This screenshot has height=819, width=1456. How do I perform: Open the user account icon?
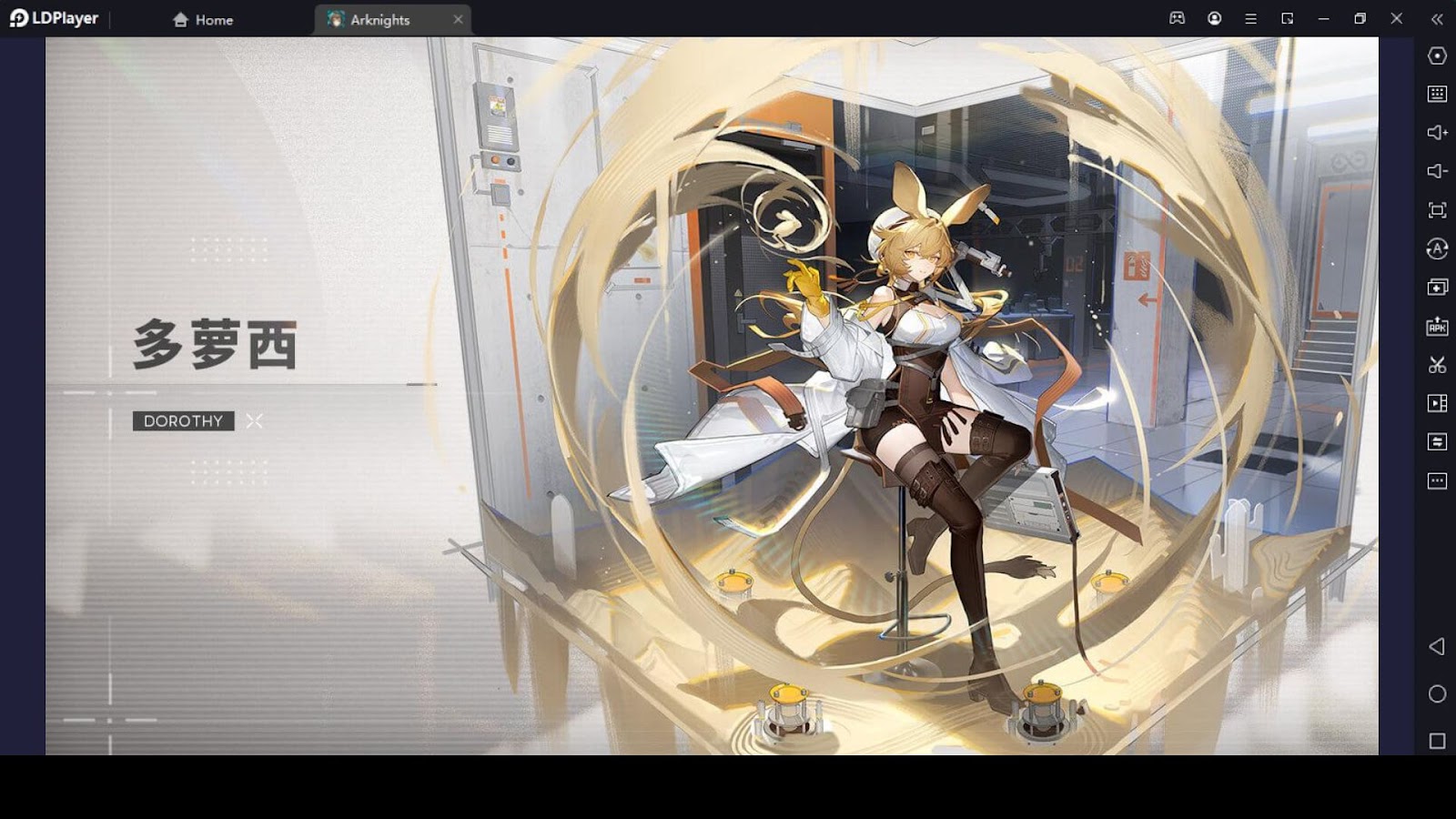[x=1214, y=18]
